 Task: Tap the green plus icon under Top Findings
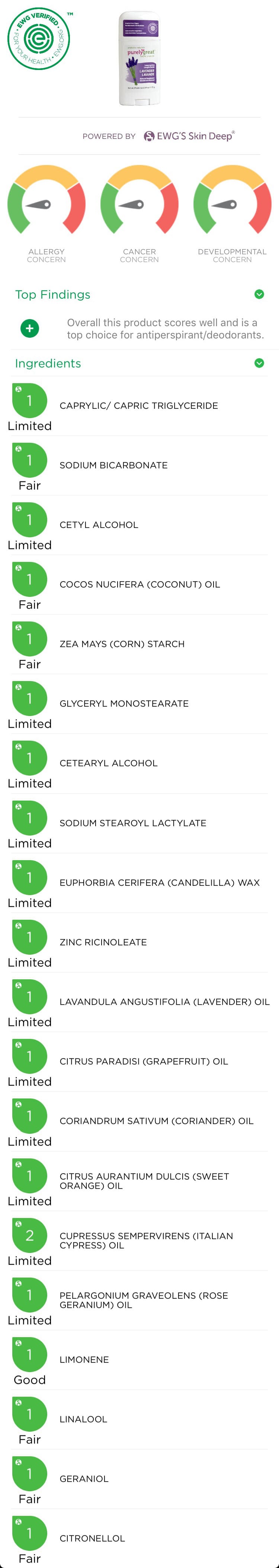click(x=30, y=329)
